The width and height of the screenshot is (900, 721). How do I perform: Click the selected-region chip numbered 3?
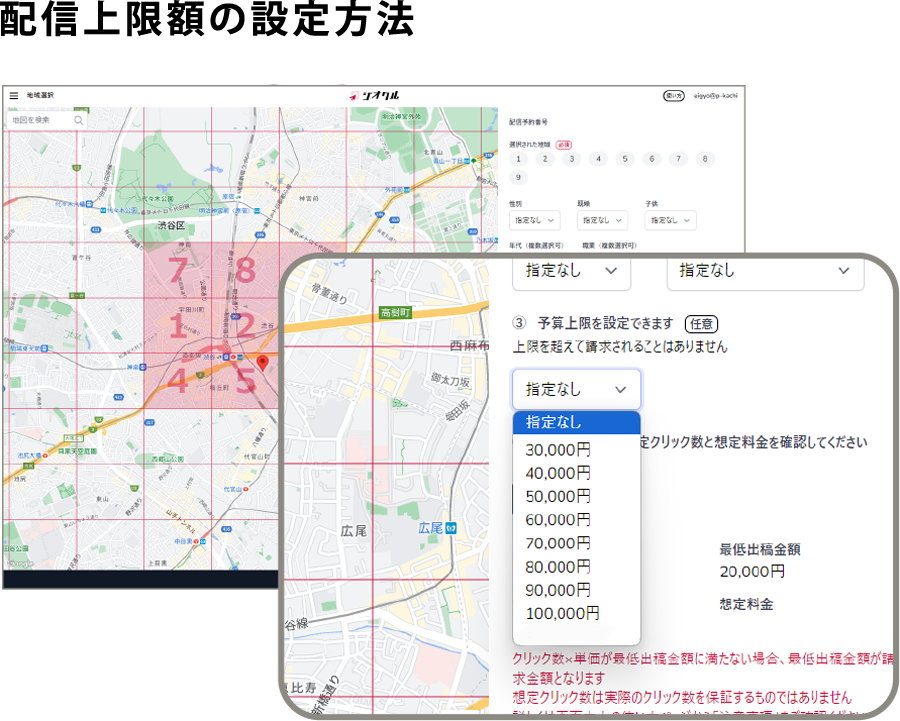[571, 159]
